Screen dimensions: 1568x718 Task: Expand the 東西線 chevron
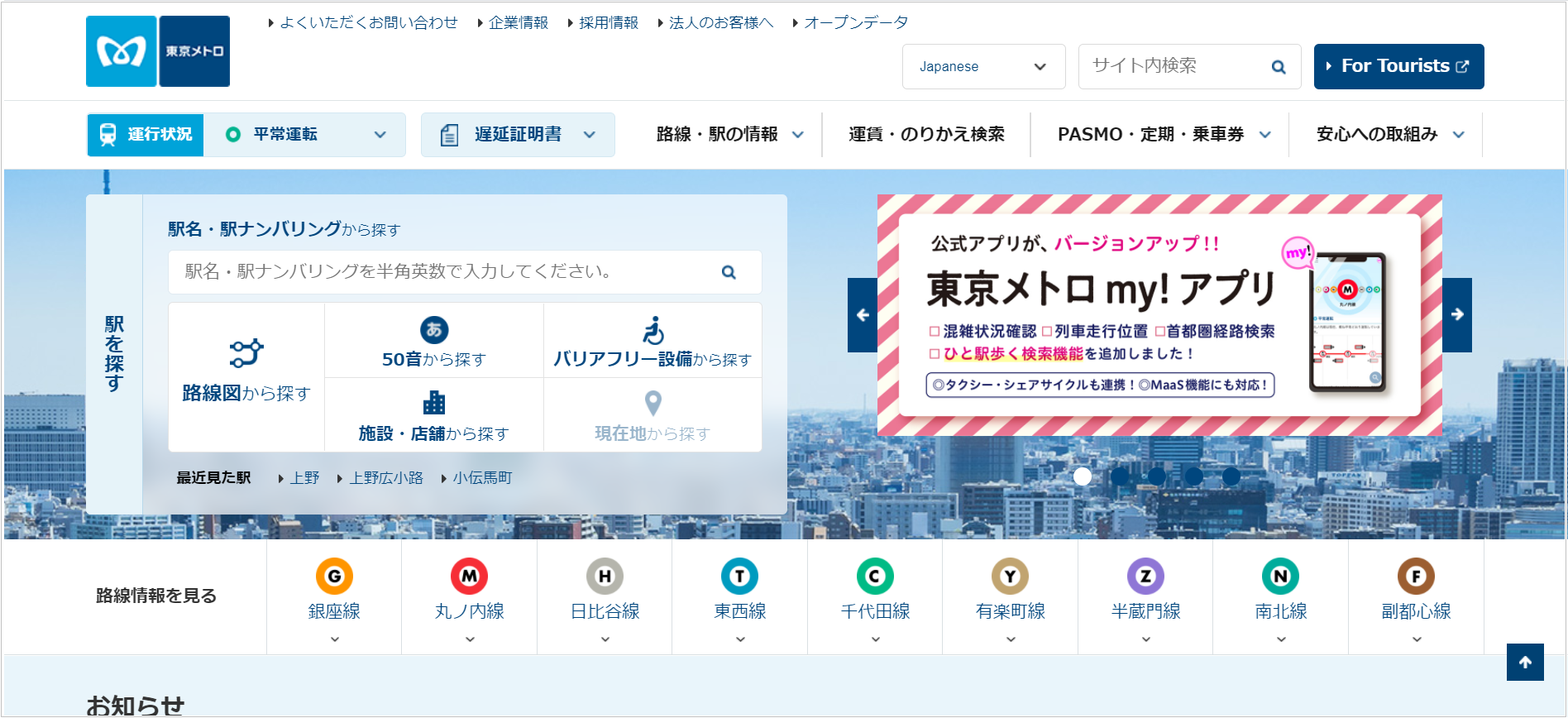point(740,639)
